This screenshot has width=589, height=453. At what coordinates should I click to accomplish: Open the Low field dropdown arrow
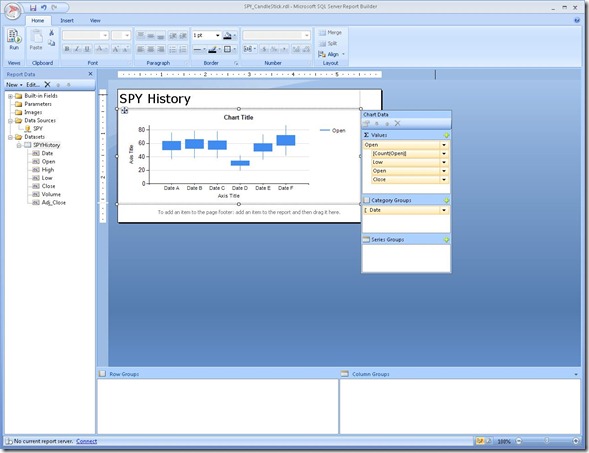pyautogui.click(x=444, y=162)
